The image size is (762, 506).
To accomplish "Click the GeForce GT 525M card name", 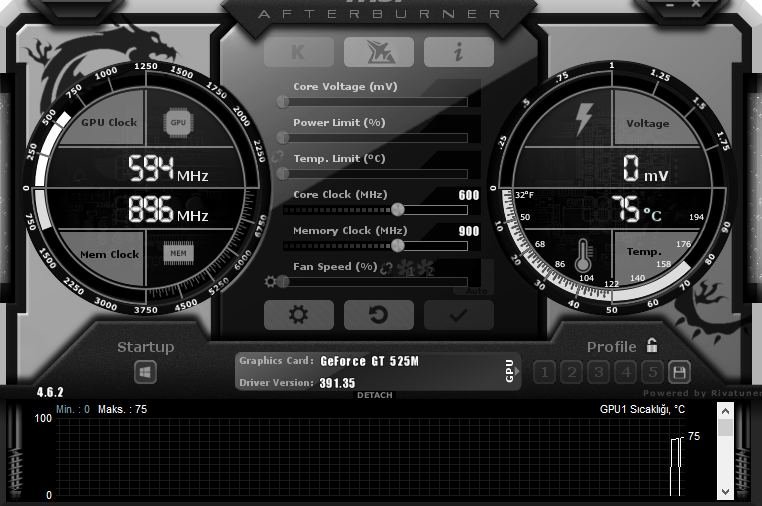I will pos(369,361).
